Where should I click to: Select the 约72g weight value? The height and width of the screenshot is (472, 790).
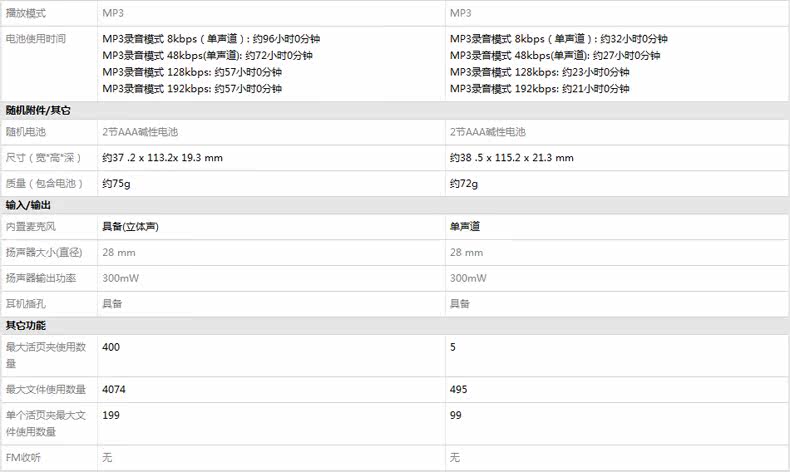click(464, 184)
